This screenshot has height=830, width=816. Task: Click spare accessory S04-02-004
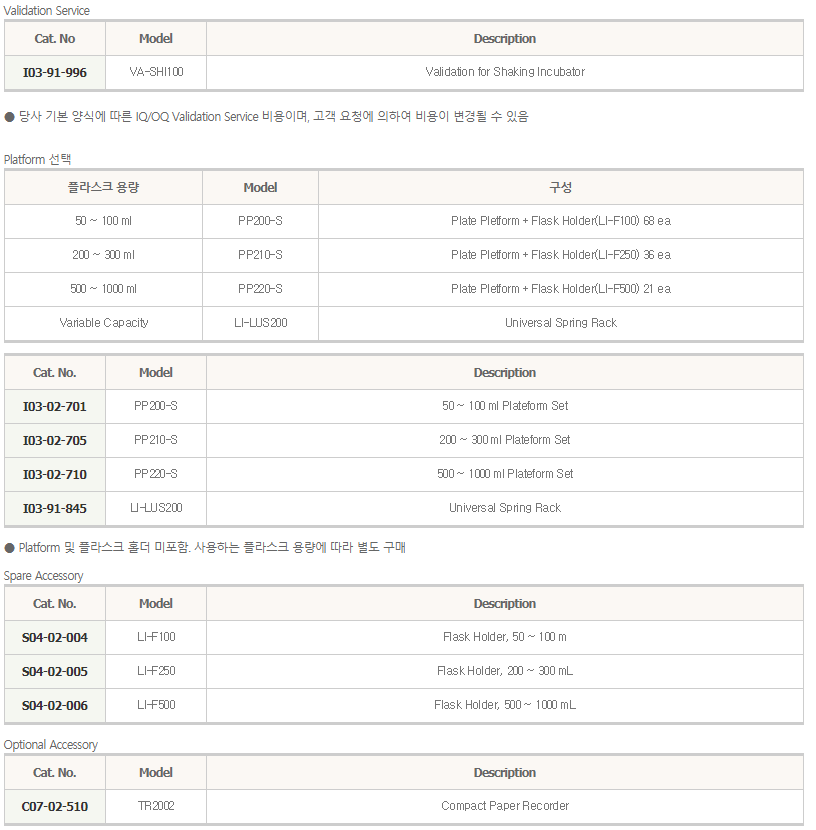point(55,637)
